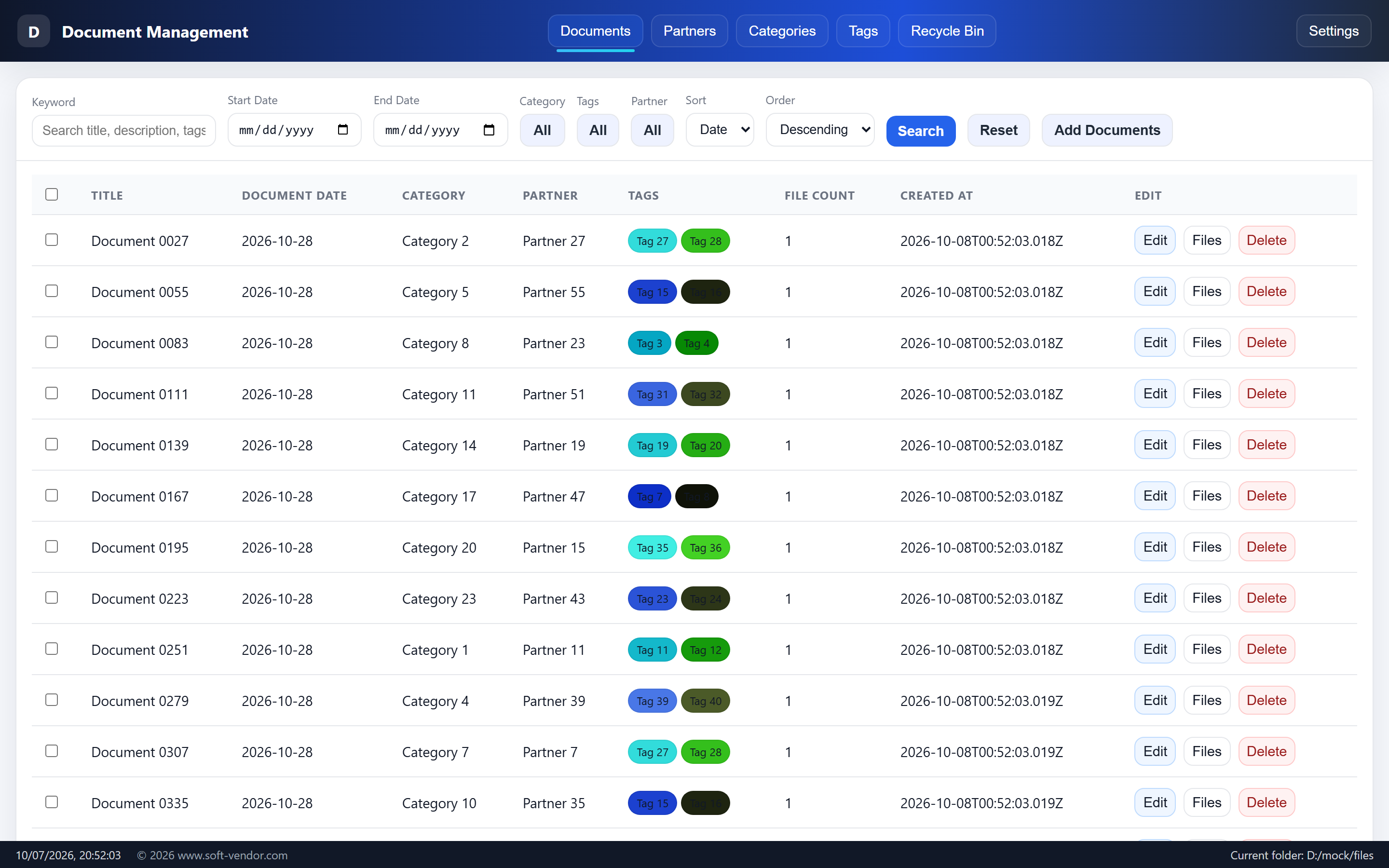Screen dimensions: 1389x868
Task: Go to the Documents tab
Action: click(x=595, y=31)
